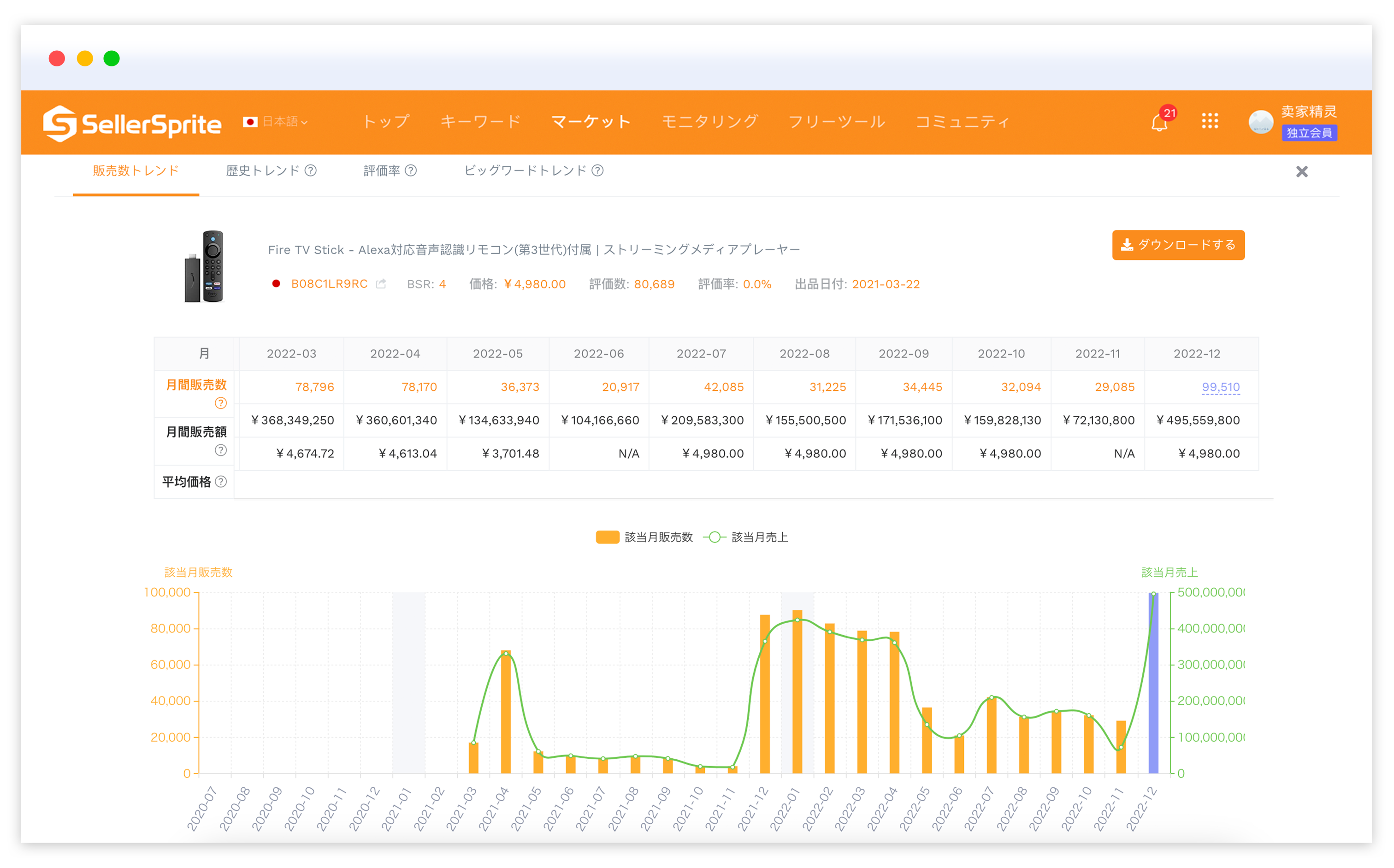
Task: Click the green macOS fullscreen button
Action: tap(112, 59)
